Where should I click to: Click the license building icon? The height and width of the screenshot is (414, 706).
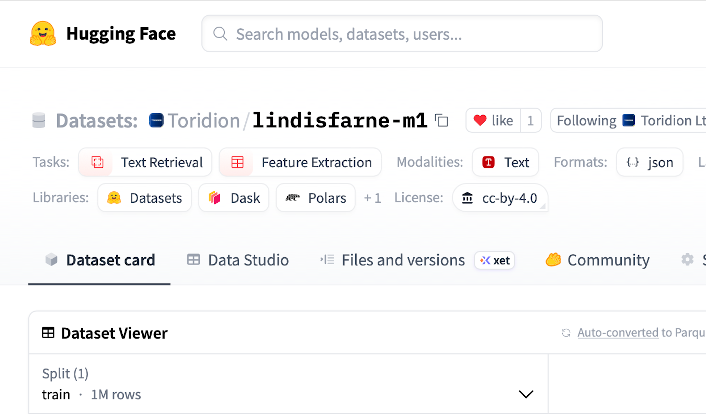pos(467,198)
